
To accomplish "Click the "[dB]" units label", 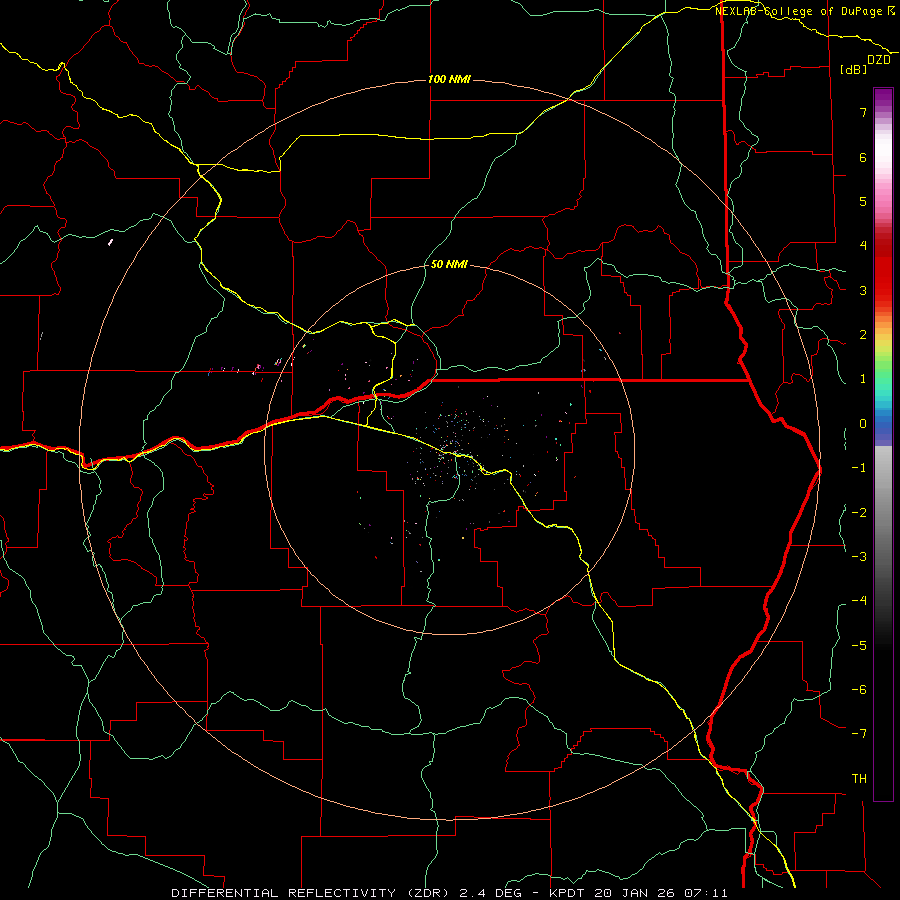I will (x=853, y=69).
